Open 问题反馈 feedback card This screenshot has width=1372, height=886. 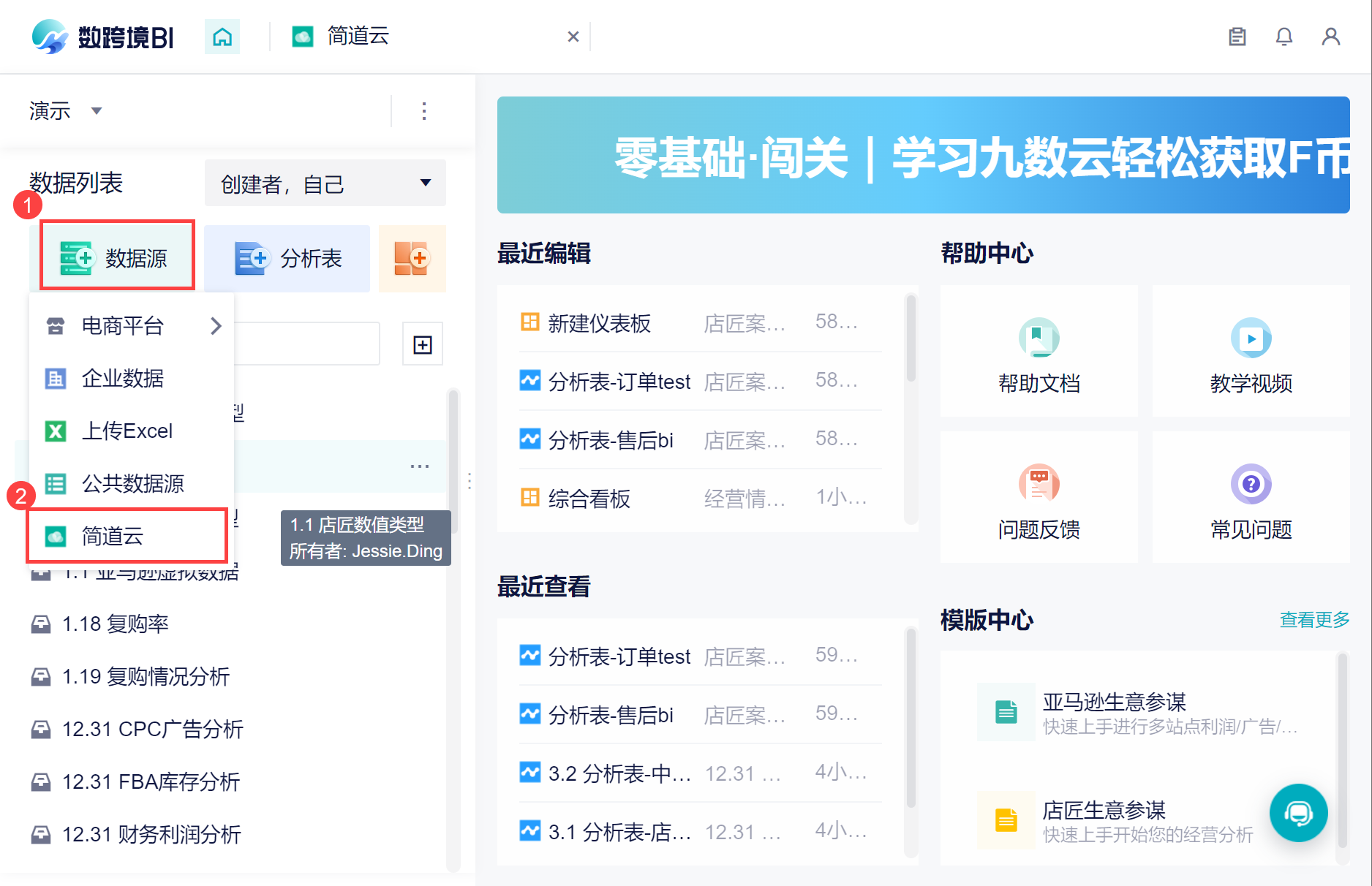pos(1039,497)
